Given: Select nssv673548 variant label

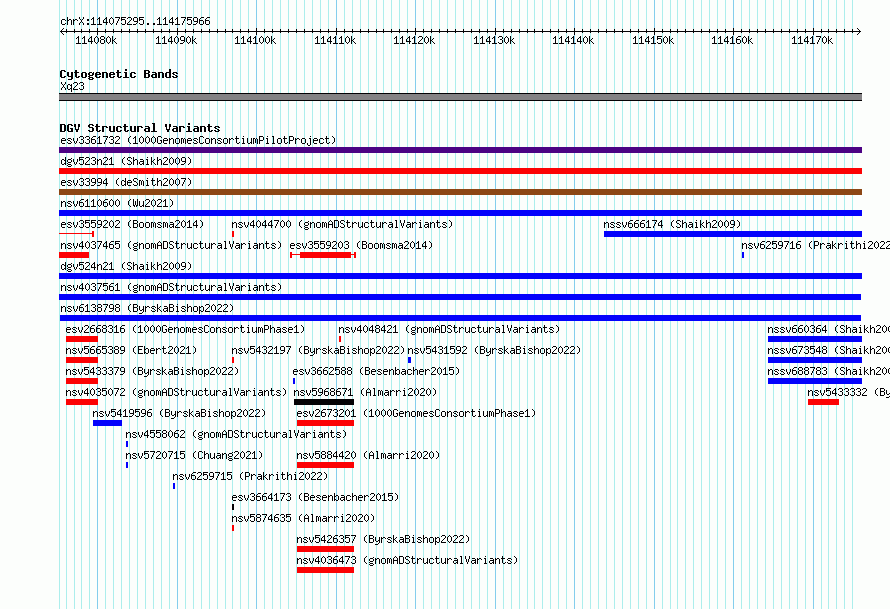Looking at the screenshot, I should tap(828, 350).
